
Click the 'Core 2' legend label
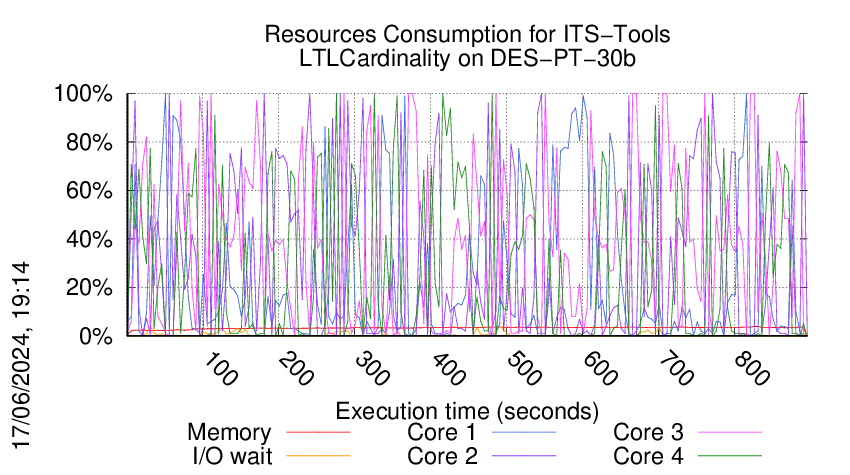442,456
